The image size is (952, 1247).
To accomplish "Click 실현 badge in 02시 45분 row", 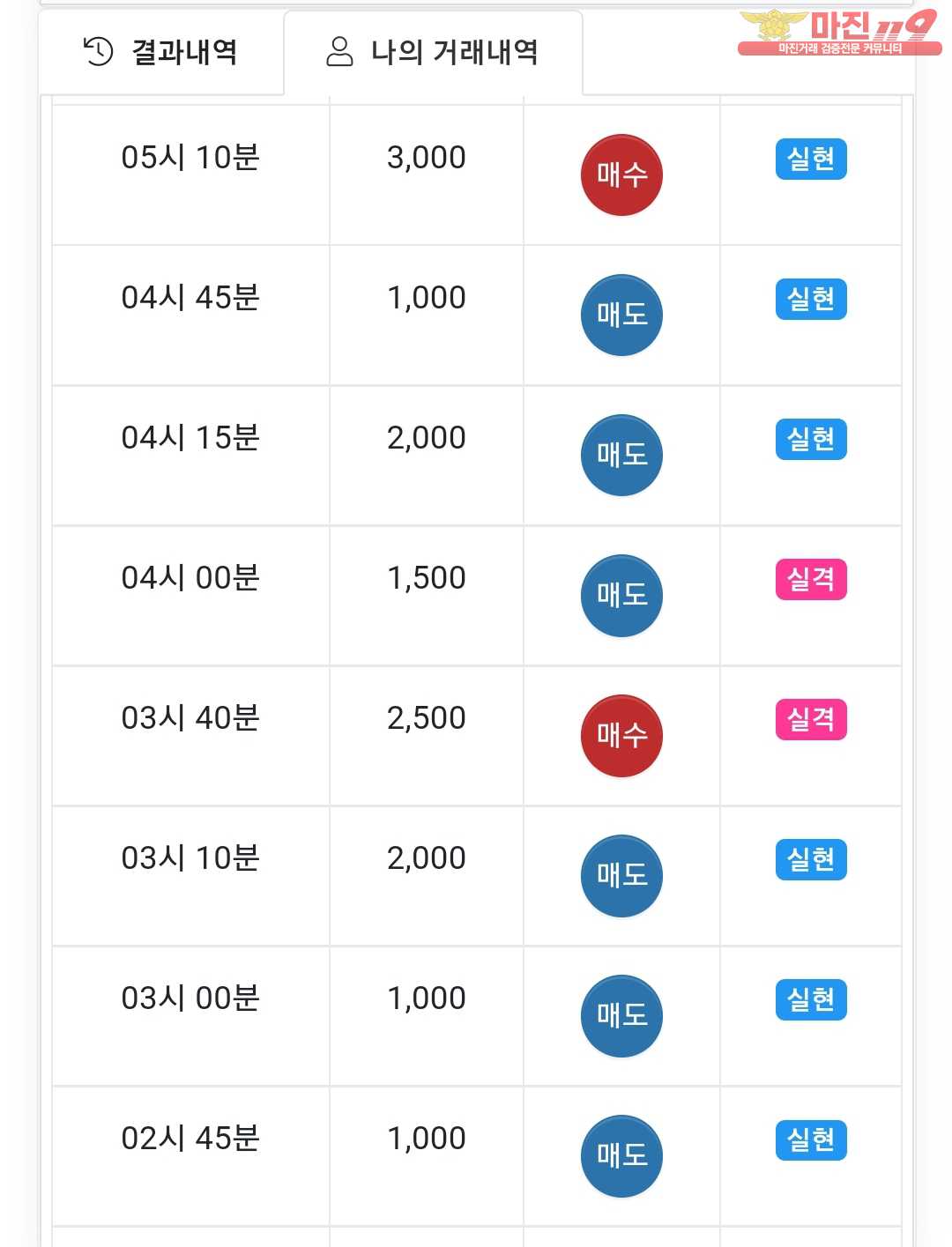I will tap(811, 1140).
